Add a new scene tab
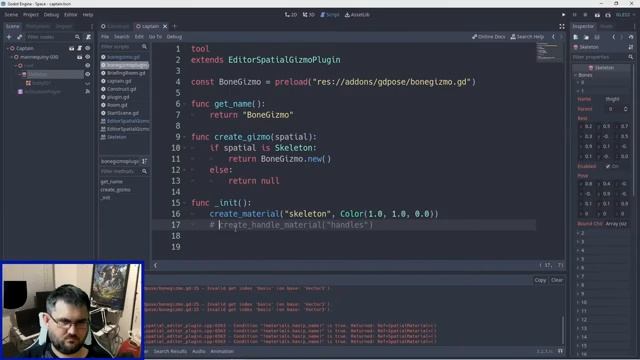640x360 pixels. click(x=175, y=27)
